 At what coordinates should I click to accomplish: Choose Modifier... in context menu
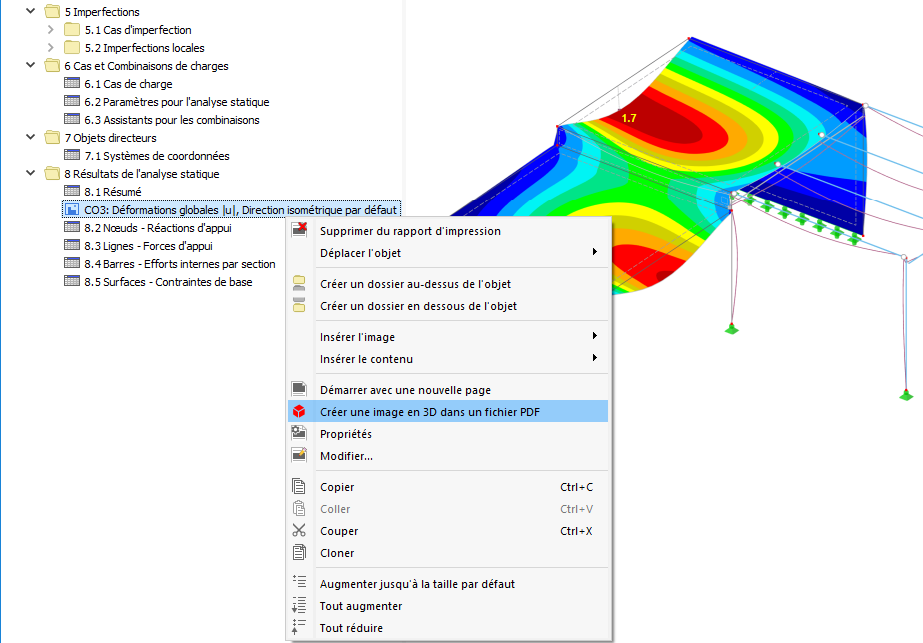pos(448,456)
